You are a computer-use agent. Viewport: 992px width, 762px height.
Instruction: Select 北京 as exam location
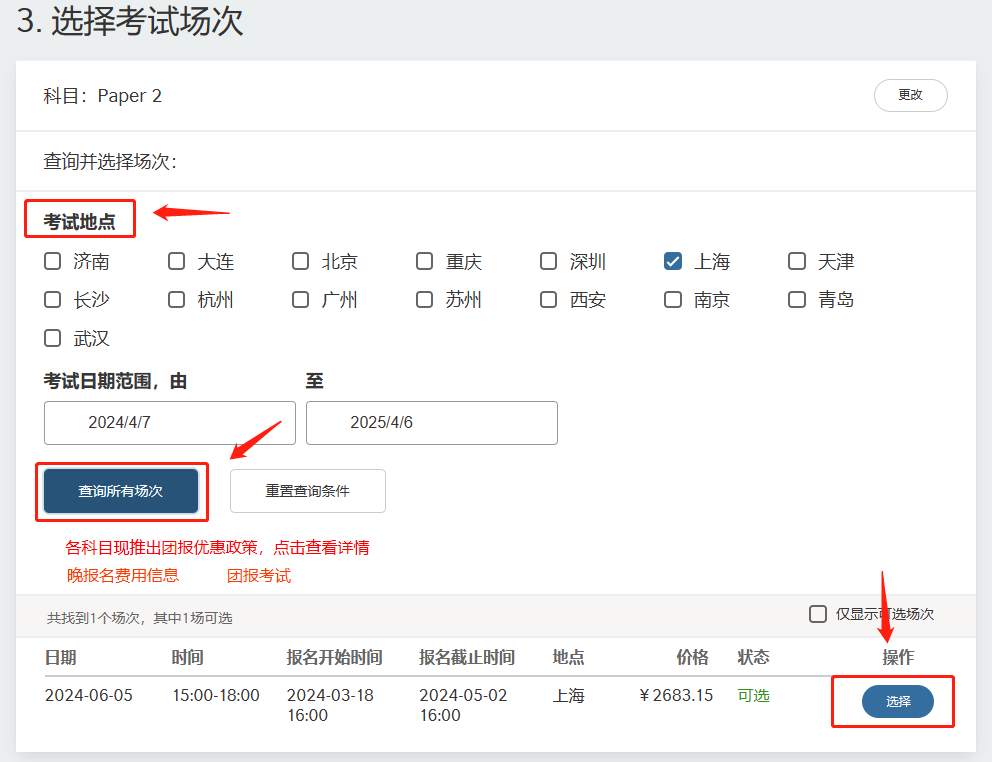(x=301, y=262)
